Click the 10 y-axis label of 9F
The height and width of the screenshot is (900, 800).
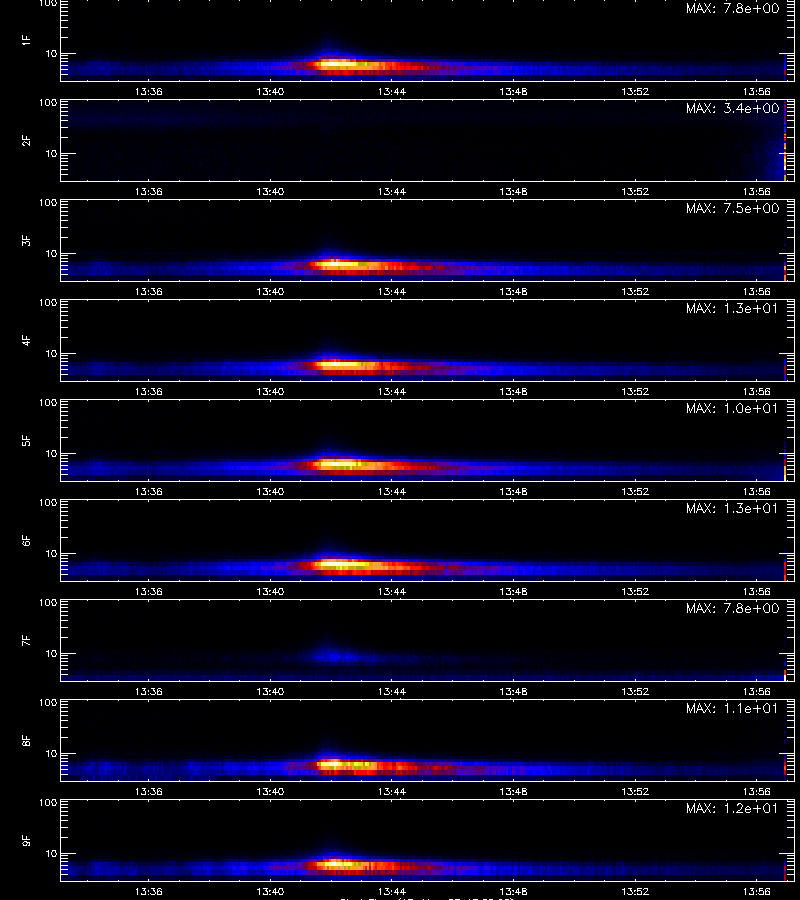tap(51, 854)
